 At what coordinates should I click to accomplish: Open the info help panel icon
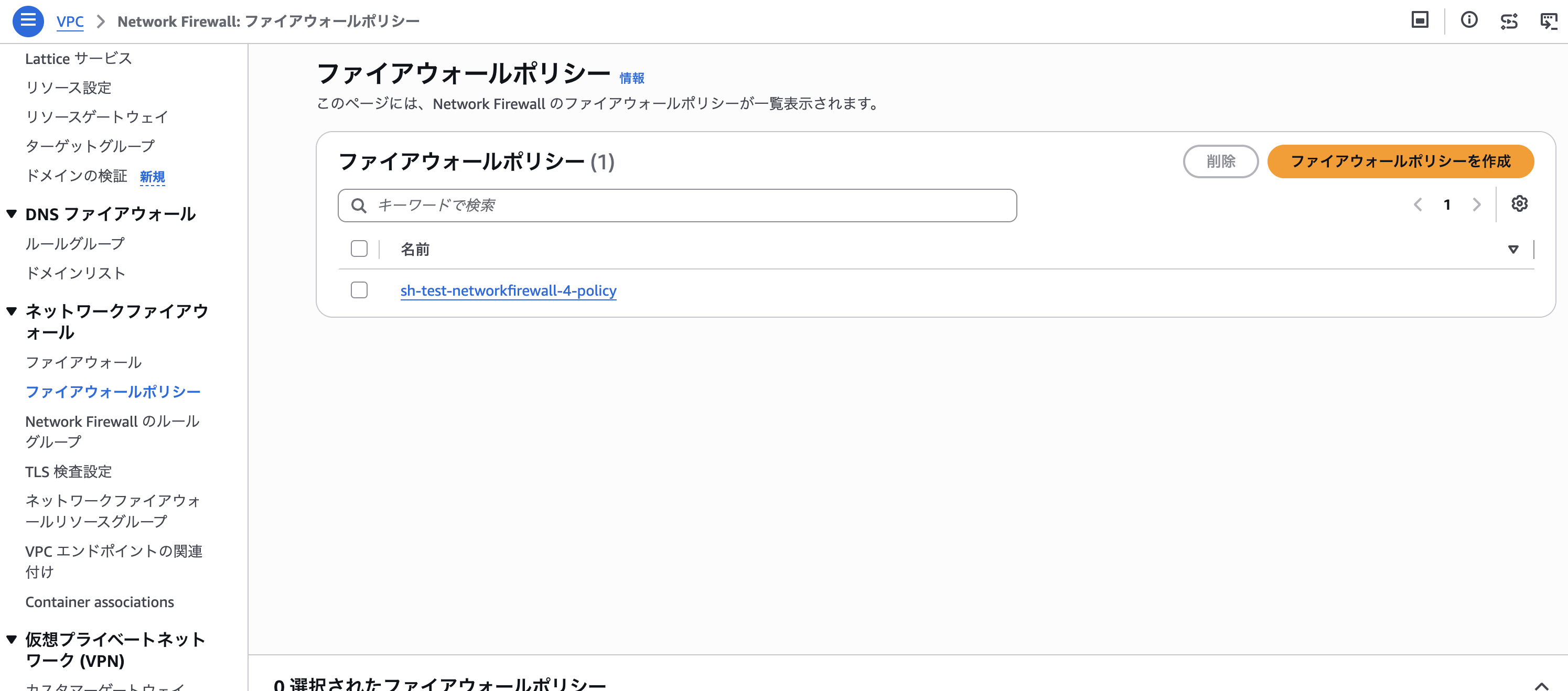(1469, 20)
